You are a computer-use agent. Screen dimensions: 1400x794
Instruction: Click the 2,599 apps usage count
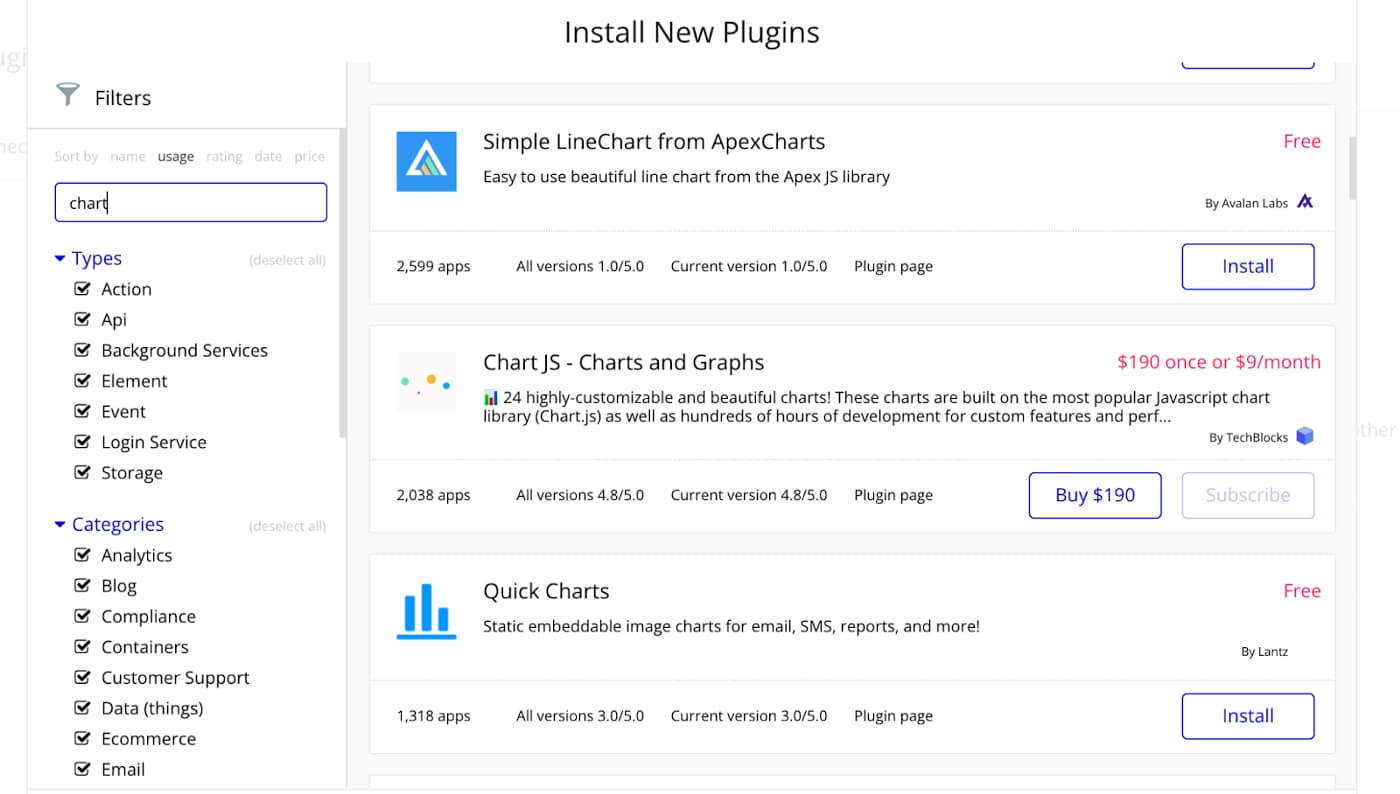(433, 266)
